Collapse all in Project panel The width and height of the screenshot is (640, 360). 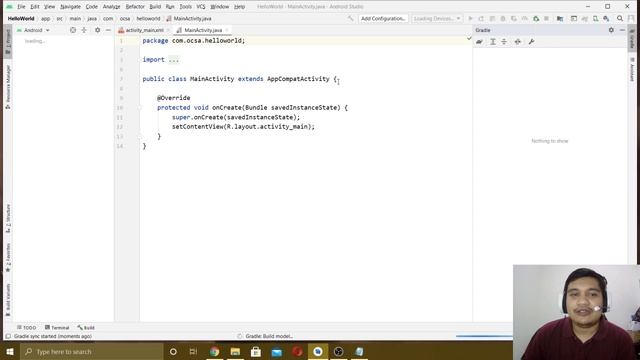[x=84, y=30]
